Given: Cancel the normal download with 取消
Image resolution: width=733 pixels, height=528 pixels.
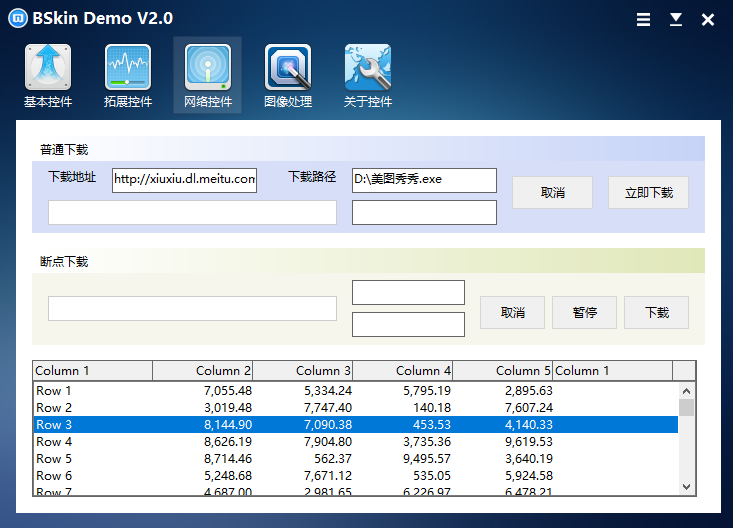Looking at the screenshot, I should point(552,193).
